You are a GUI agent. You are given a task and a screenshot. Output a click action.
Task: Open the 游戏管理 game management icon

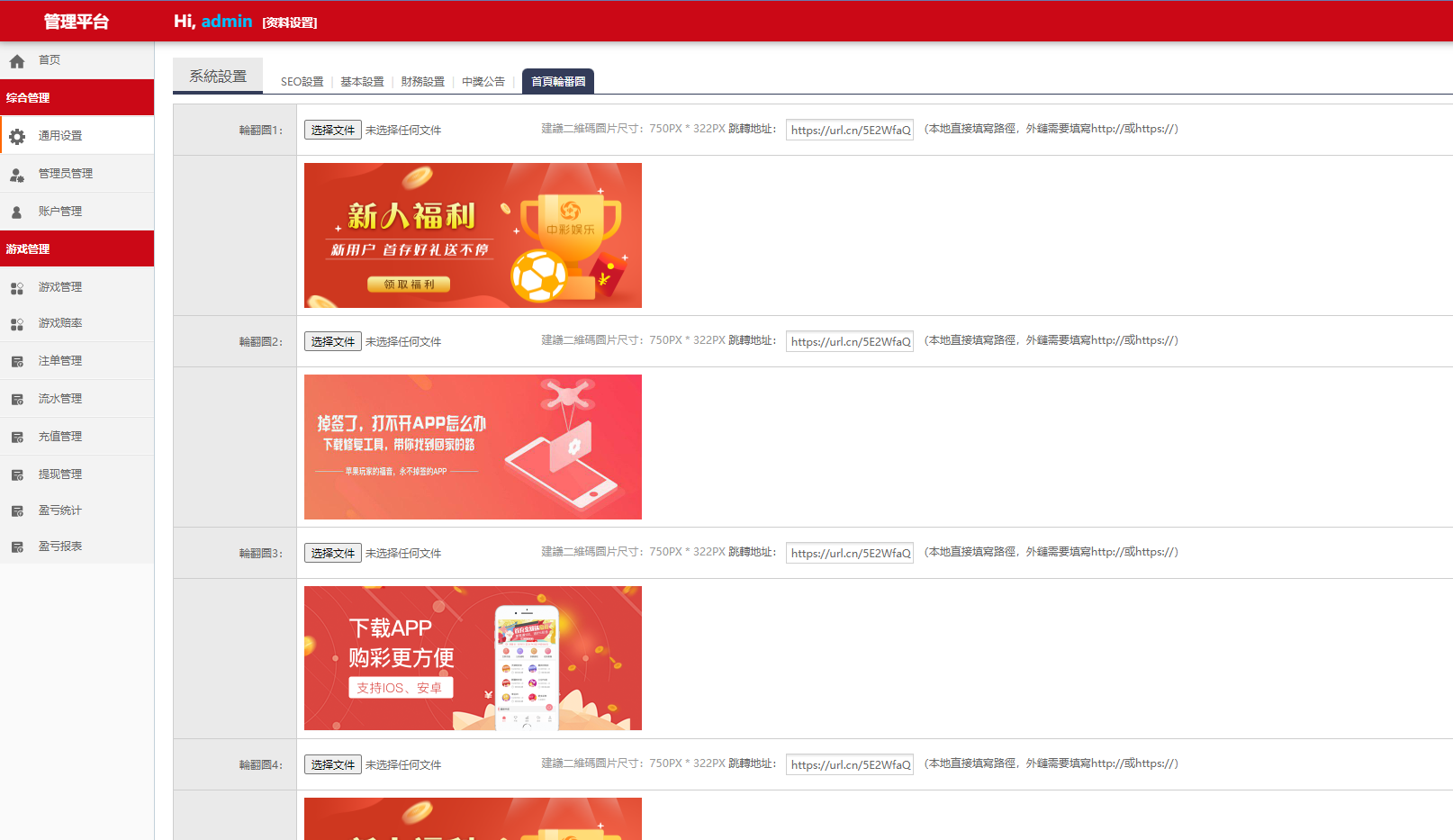point(16,286)
